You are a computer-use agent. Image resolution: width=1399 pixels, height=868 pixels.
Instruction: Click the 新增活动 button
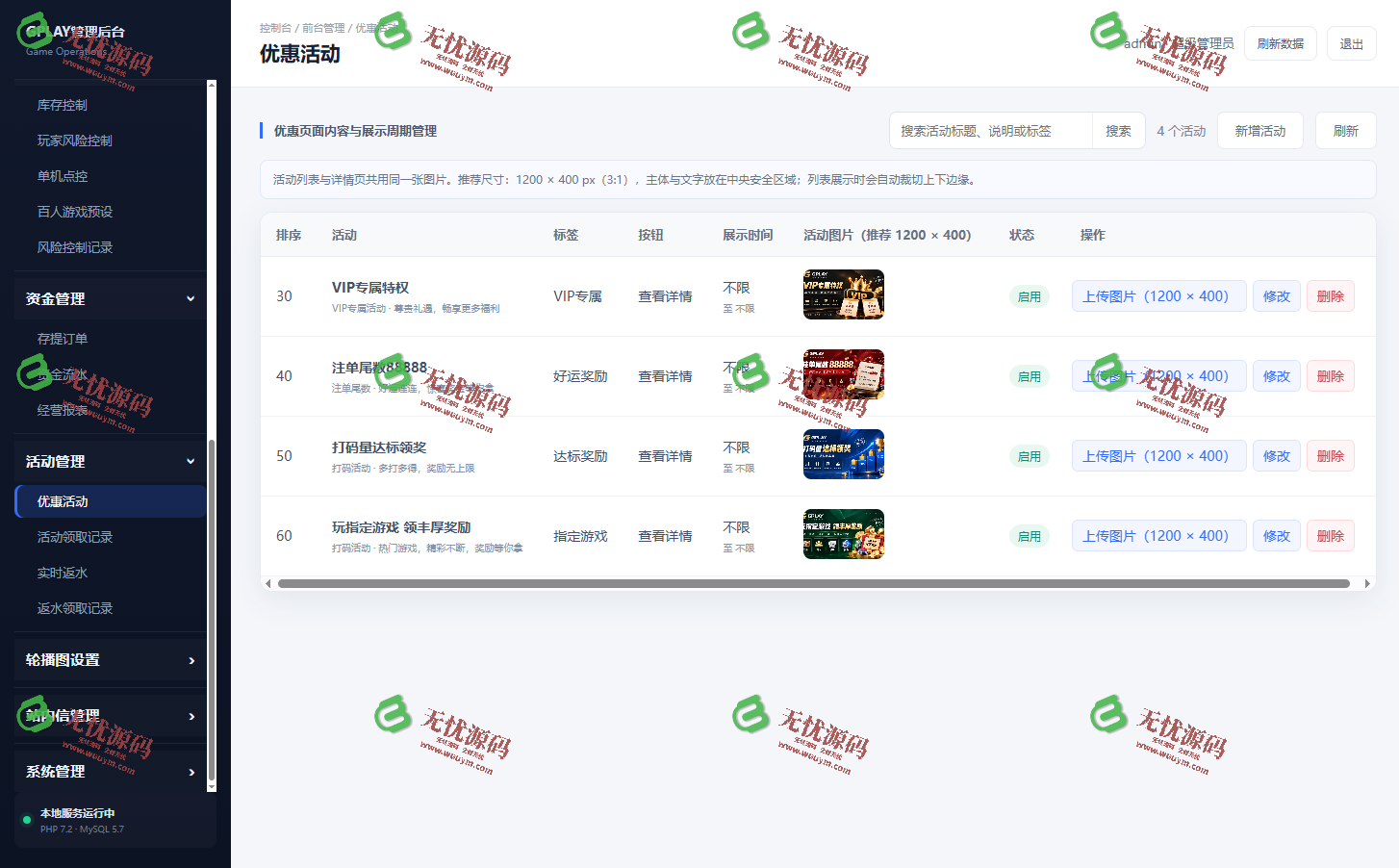1259,131
